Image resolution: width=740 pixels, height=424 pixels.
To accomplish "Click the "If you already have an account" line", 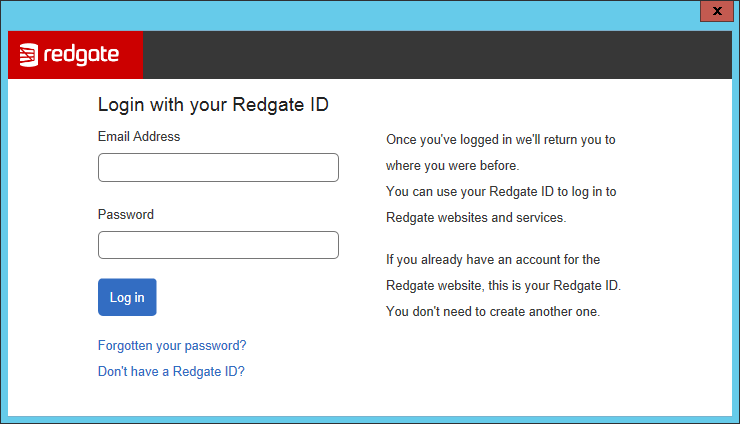I will [x=493, y=260].
